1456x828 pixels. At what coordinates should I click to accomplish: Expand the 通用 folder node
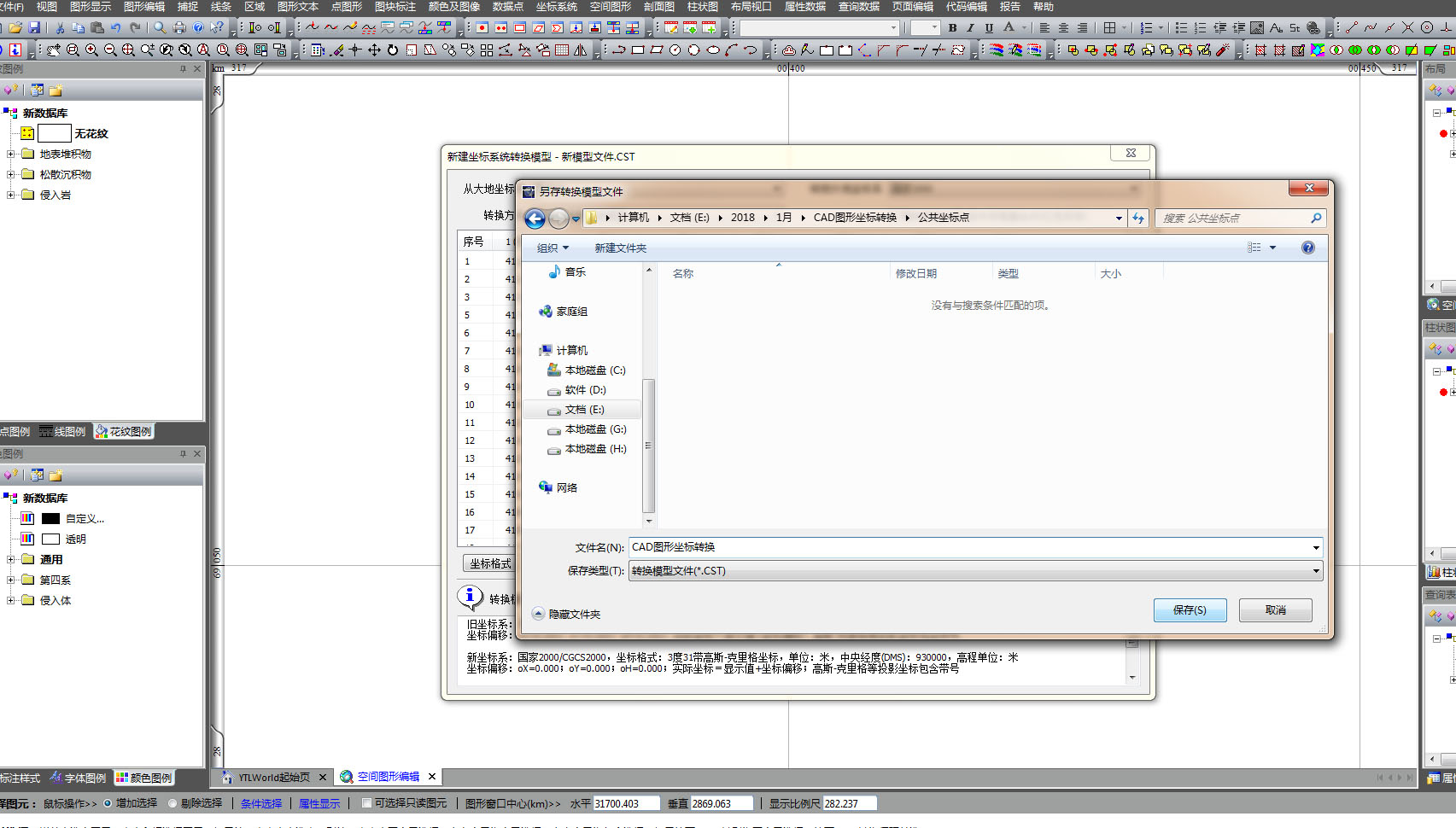pos(11,560)
